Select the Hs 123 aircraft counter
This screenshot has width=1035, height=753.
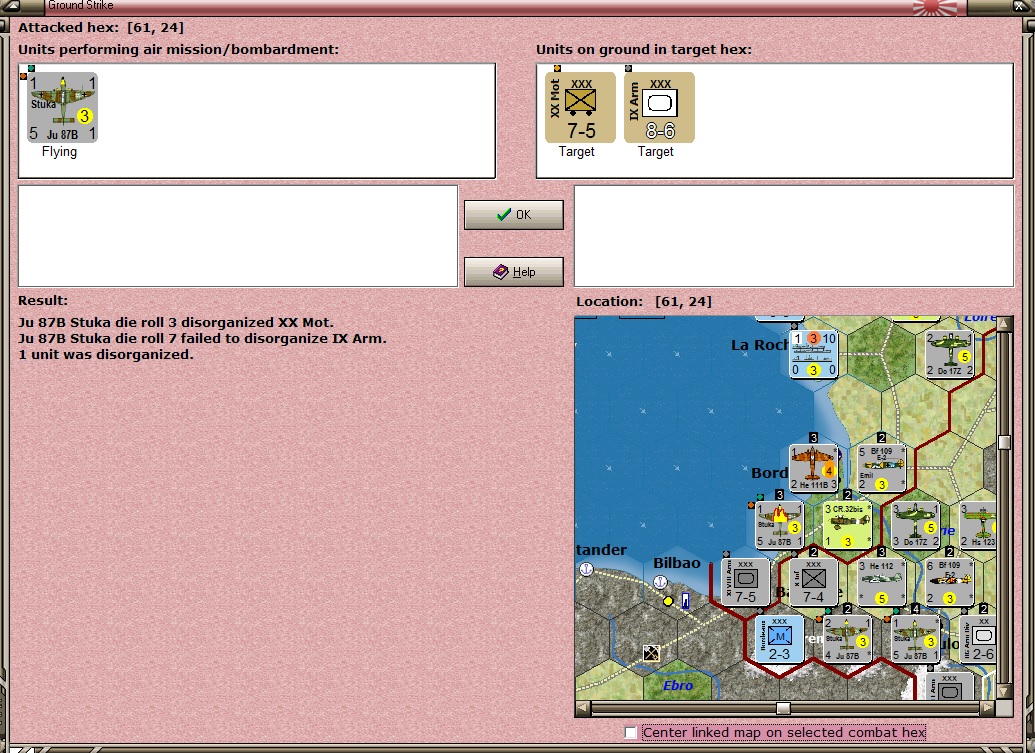978,525
